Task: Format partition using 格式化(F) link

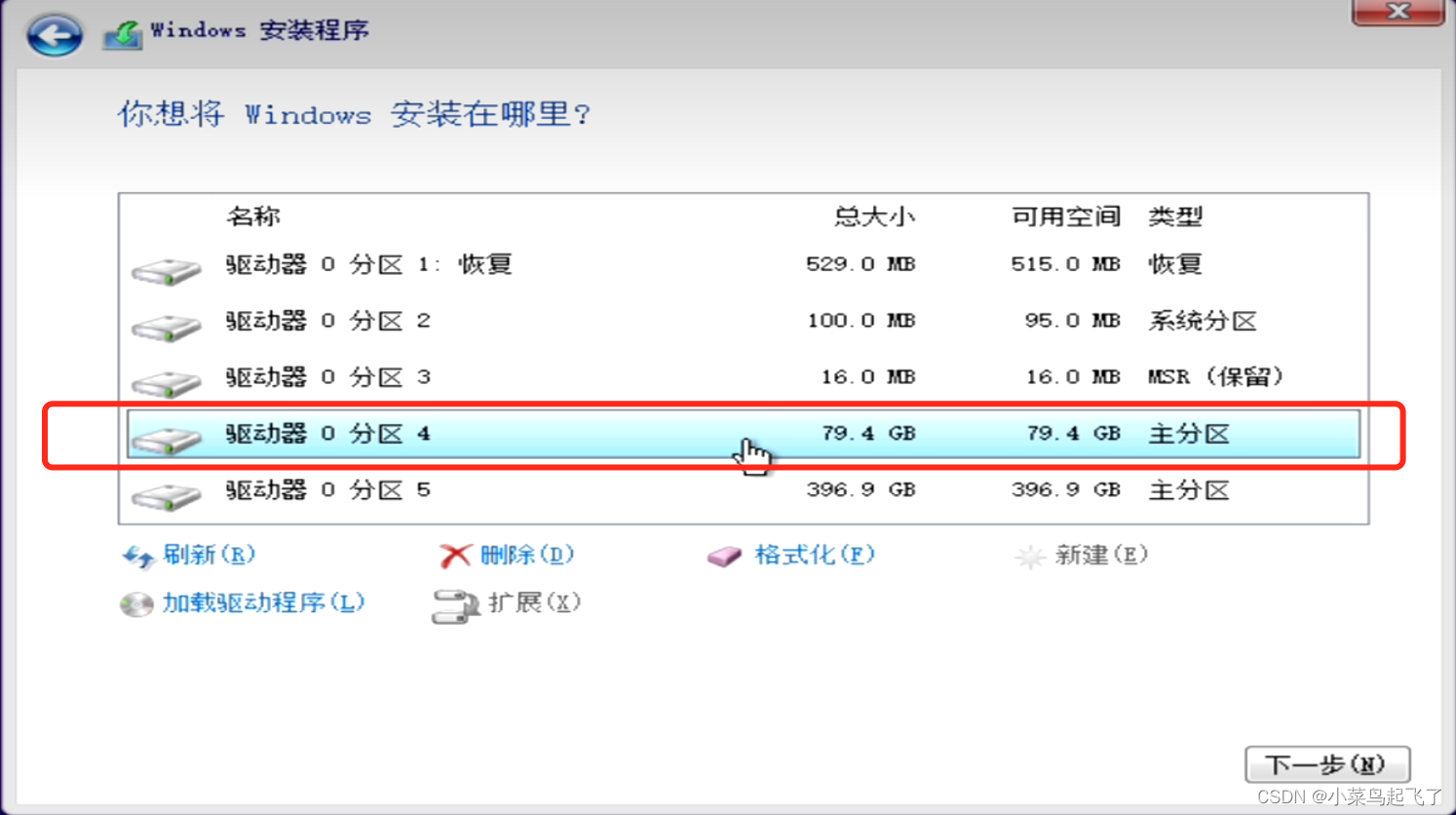Action: coord(815,555)
